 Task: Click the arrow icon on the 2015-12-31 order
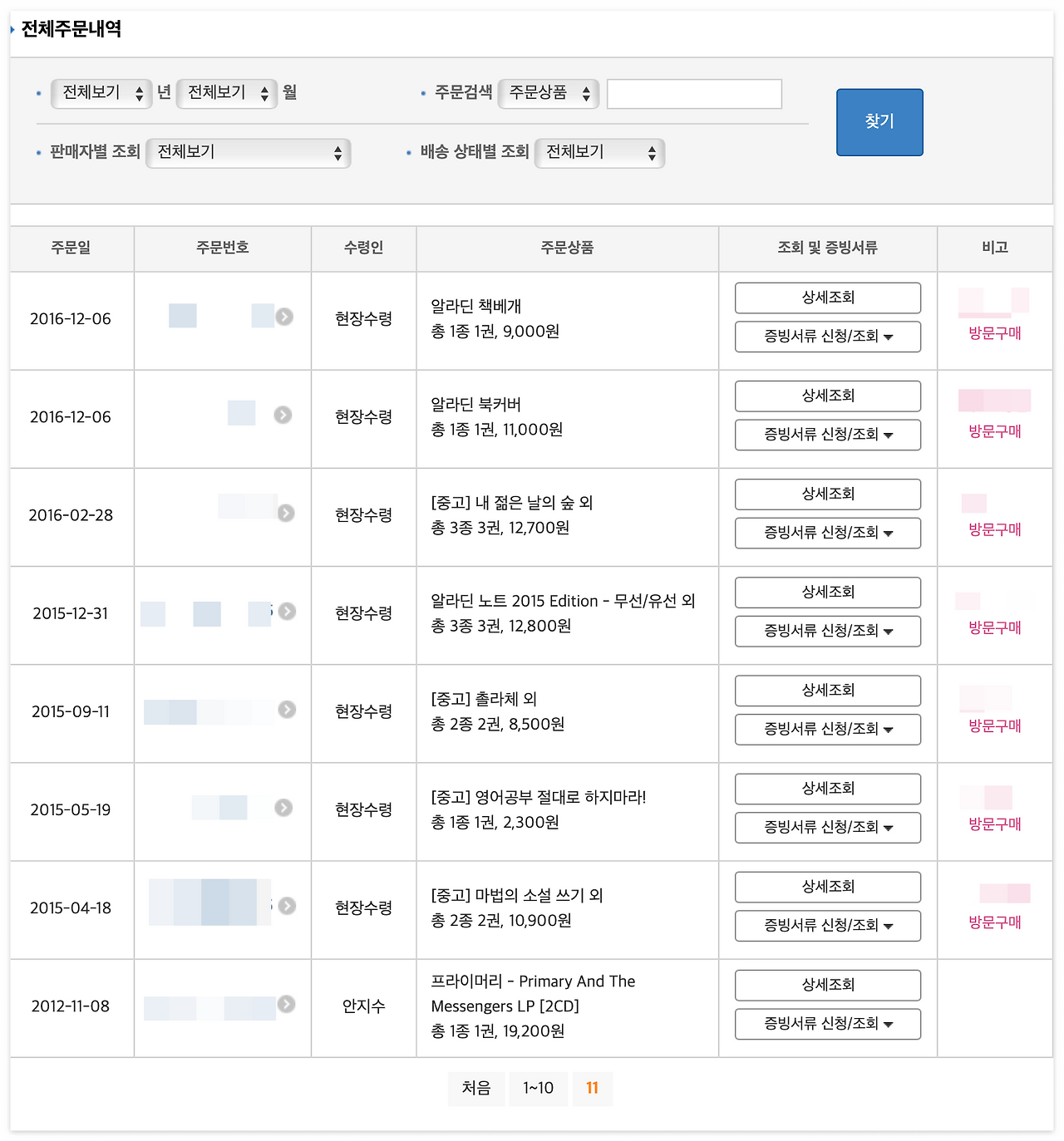coord(287,610)
